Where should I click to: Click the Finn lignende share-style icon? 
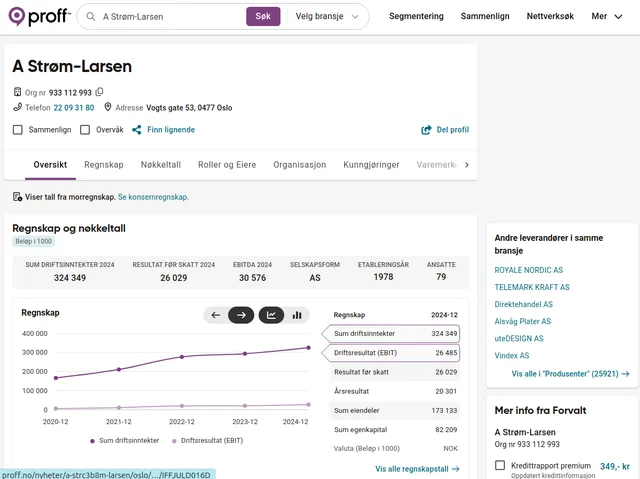point(137,130)
